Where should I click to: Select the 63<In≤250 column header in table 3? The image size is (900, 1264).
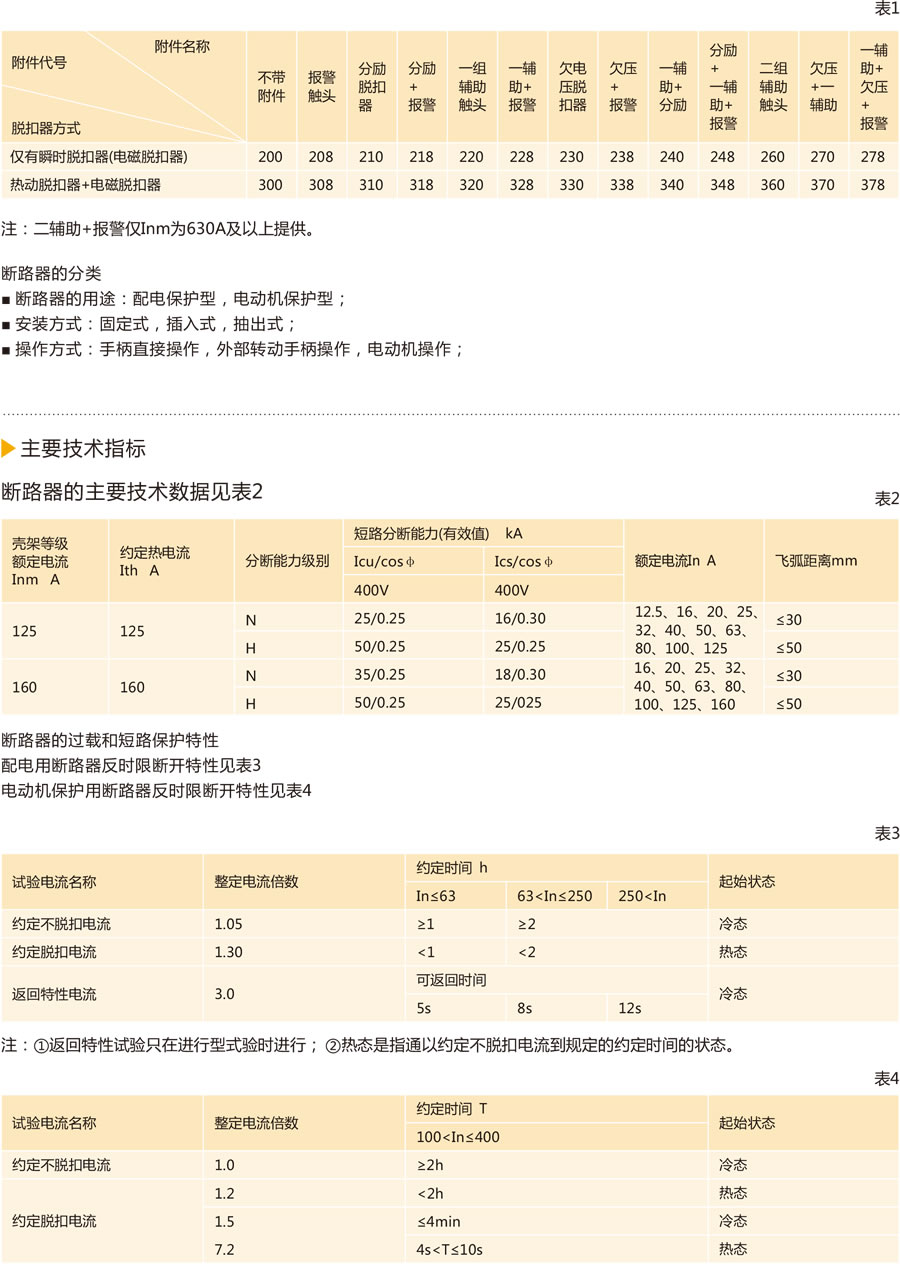point(555,896)
